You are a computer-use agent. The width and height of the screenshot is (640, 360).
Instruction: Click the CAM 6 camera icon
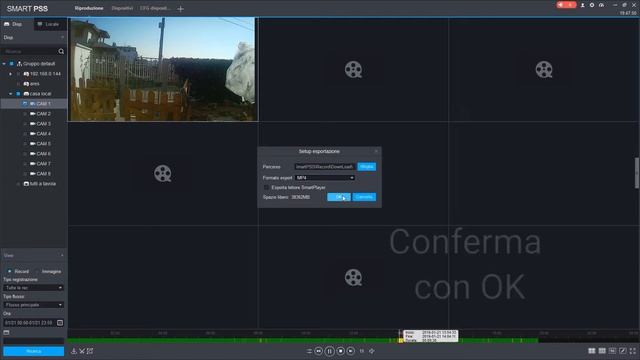click(x=33, y=154)
